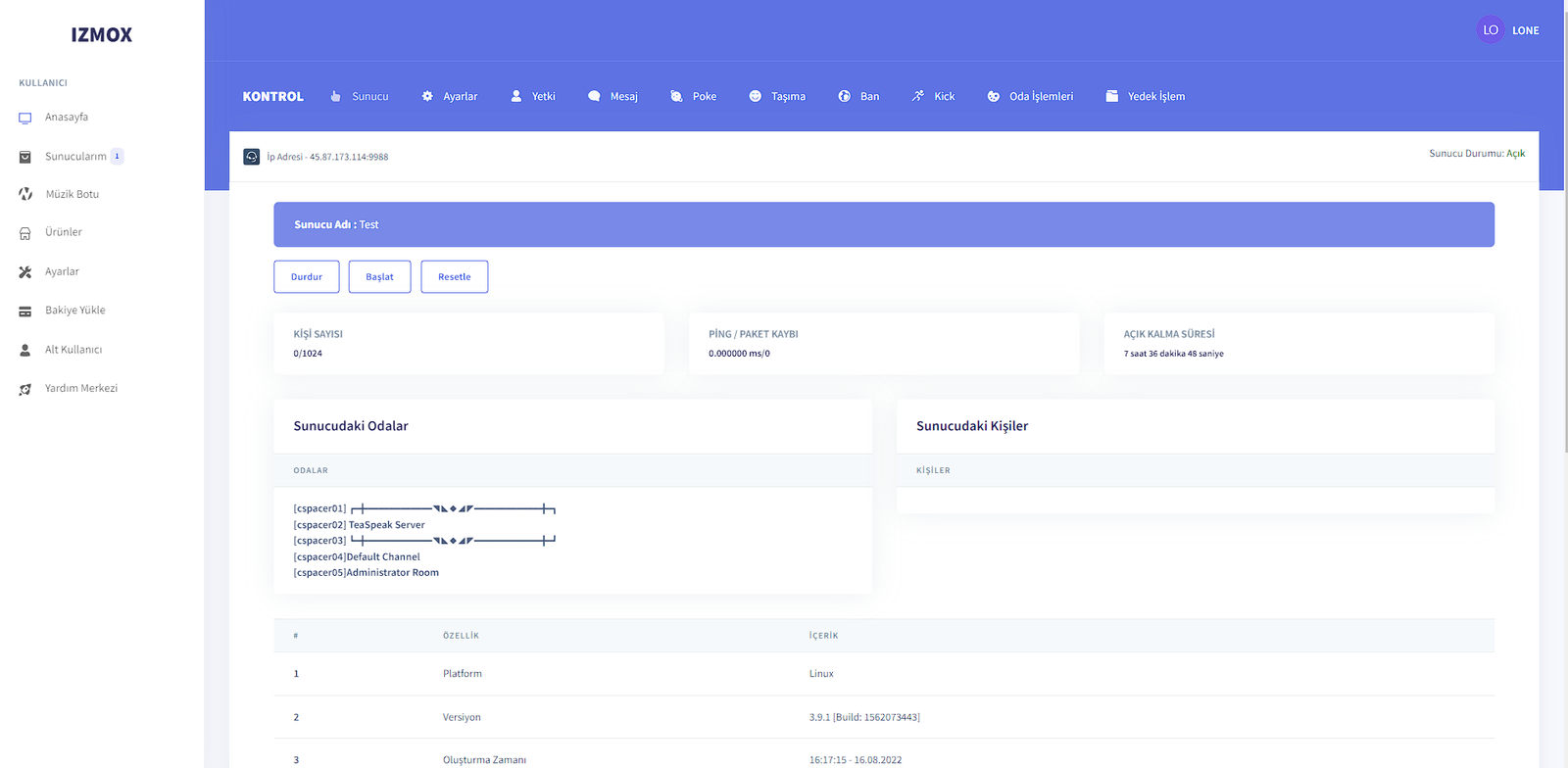This screenshot has height=768, width=1568.
Task: Click the IP address server icon
Action: pos(252,157)
